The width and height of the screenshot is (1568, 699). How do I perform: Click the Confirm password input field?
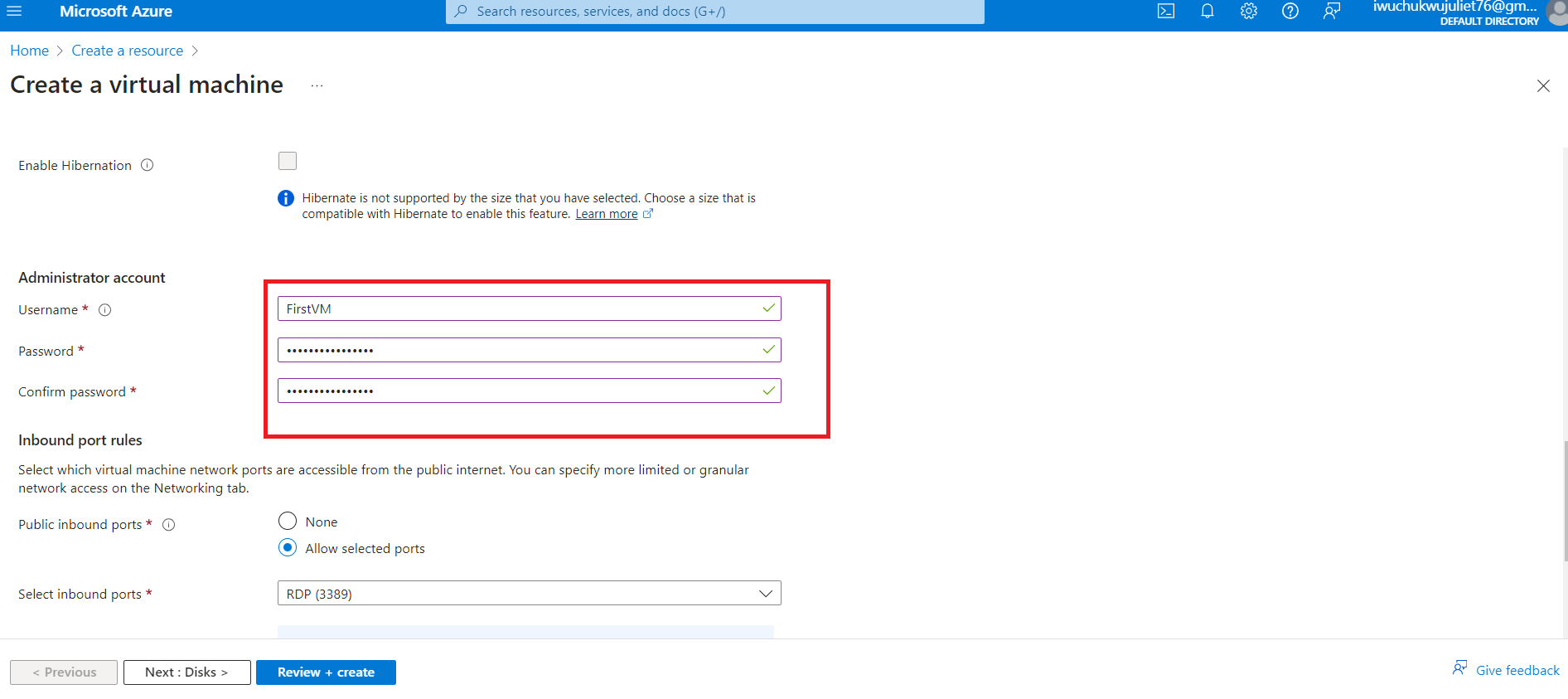[530, 391]
